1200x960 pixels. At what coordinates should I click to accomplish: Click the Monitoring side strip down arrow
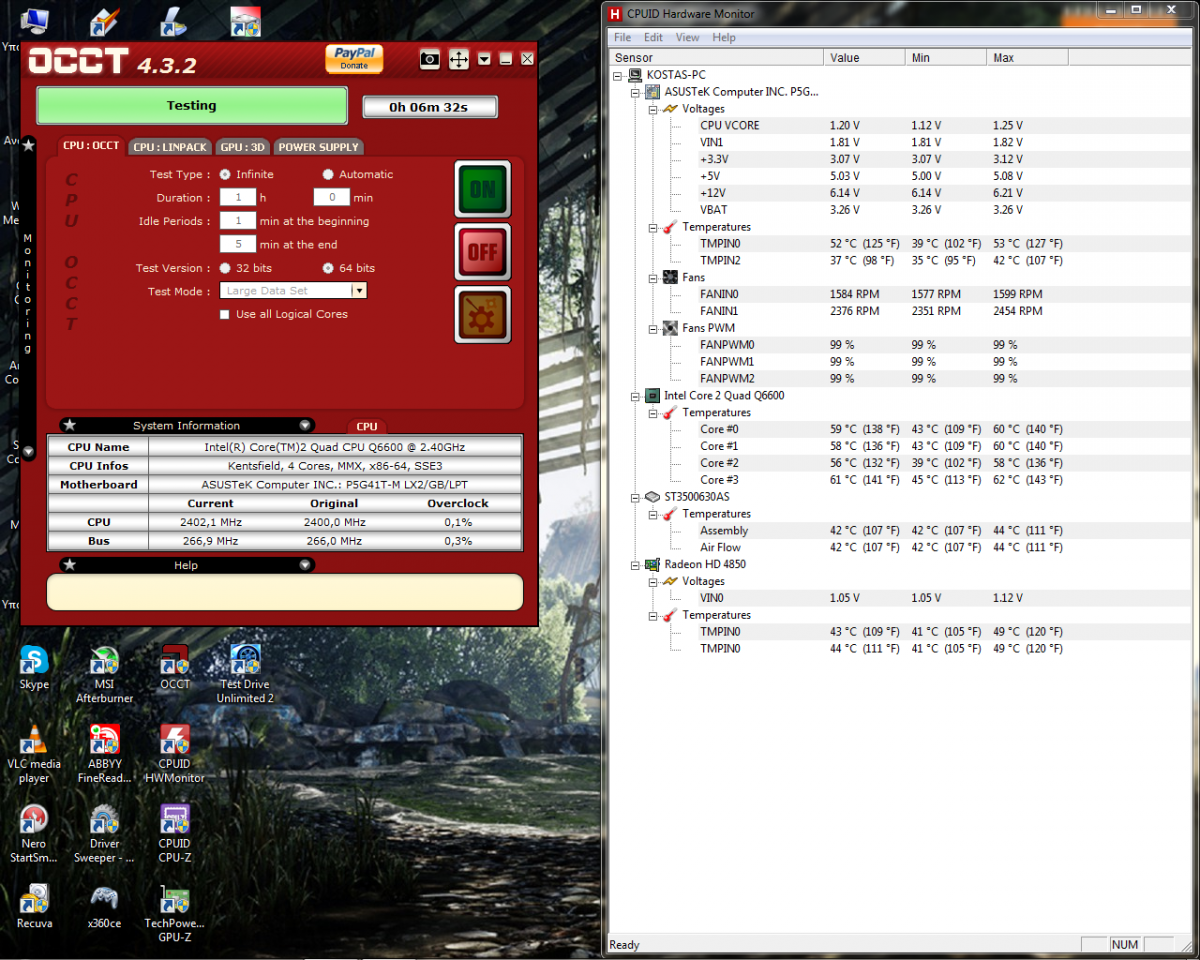[28, 451]
